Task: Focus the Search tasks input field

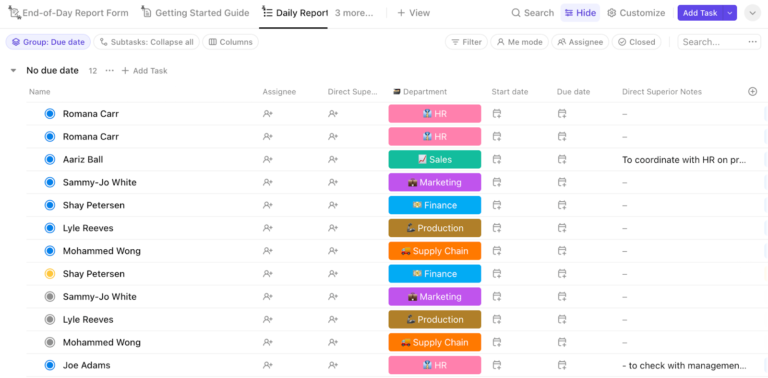Action: [711, 42]
